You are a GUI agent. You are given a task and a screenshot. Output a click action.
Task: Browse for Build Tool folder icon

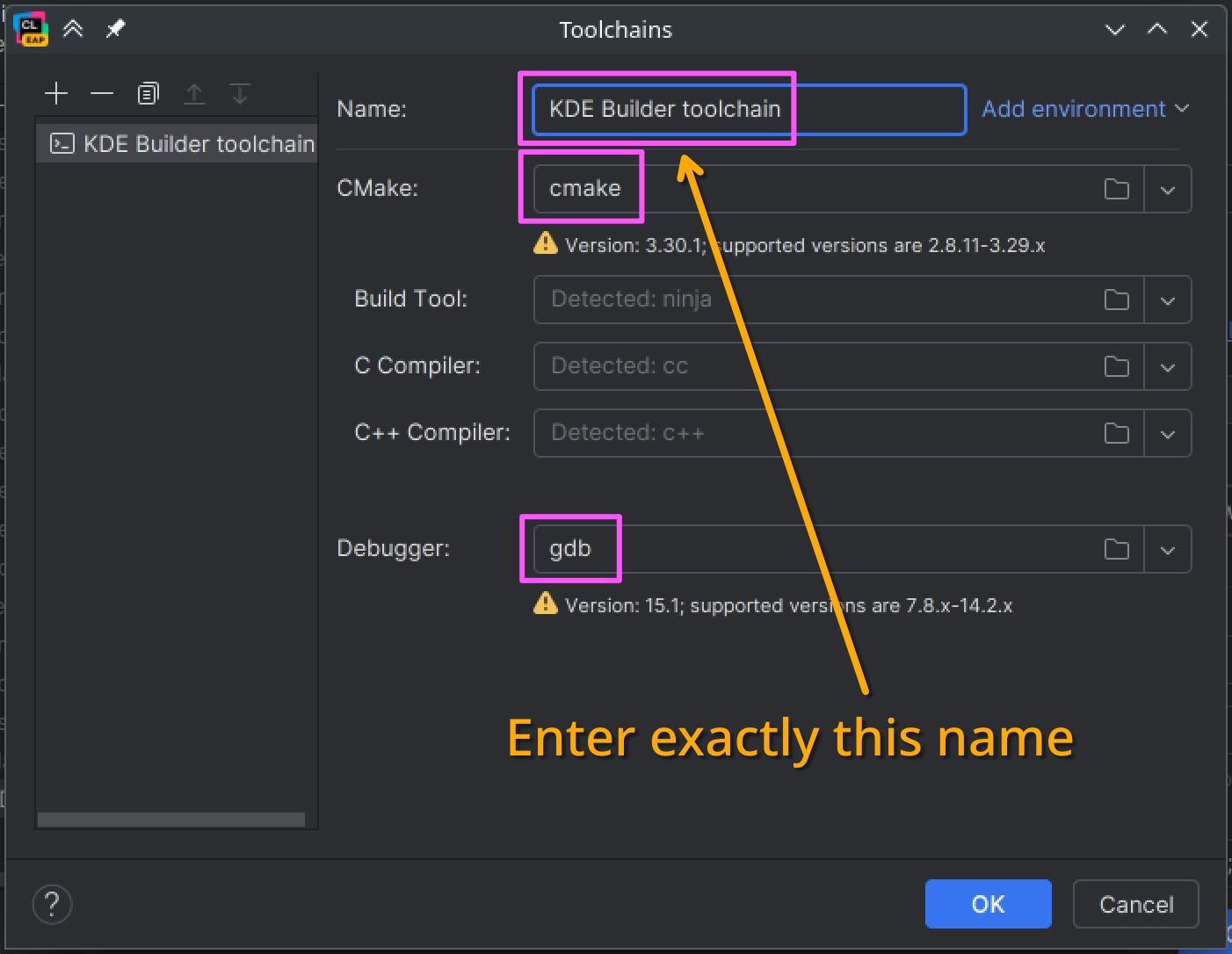1117,300
